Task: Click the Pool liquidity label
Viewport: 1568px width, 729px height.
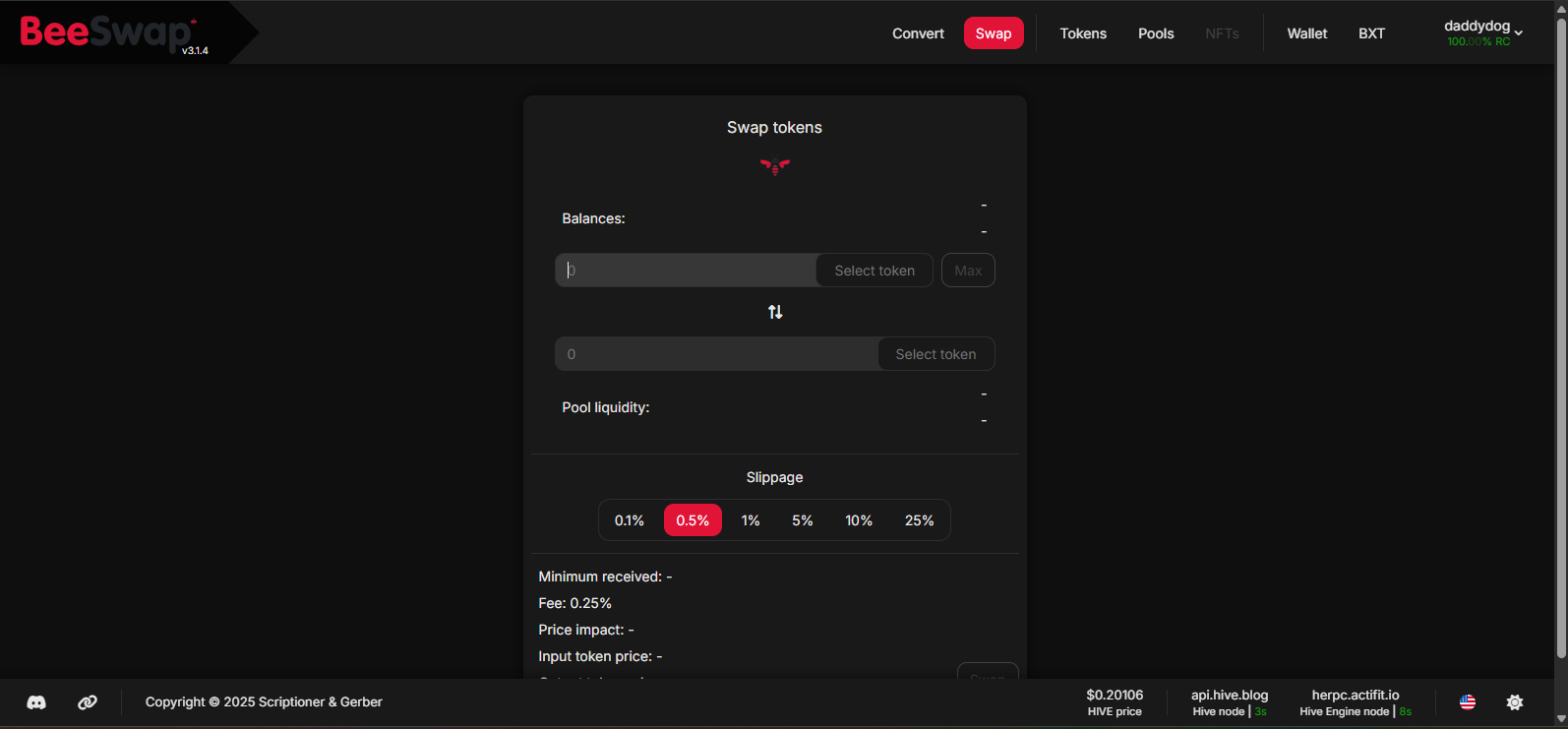Action: [x=606, y=407]
